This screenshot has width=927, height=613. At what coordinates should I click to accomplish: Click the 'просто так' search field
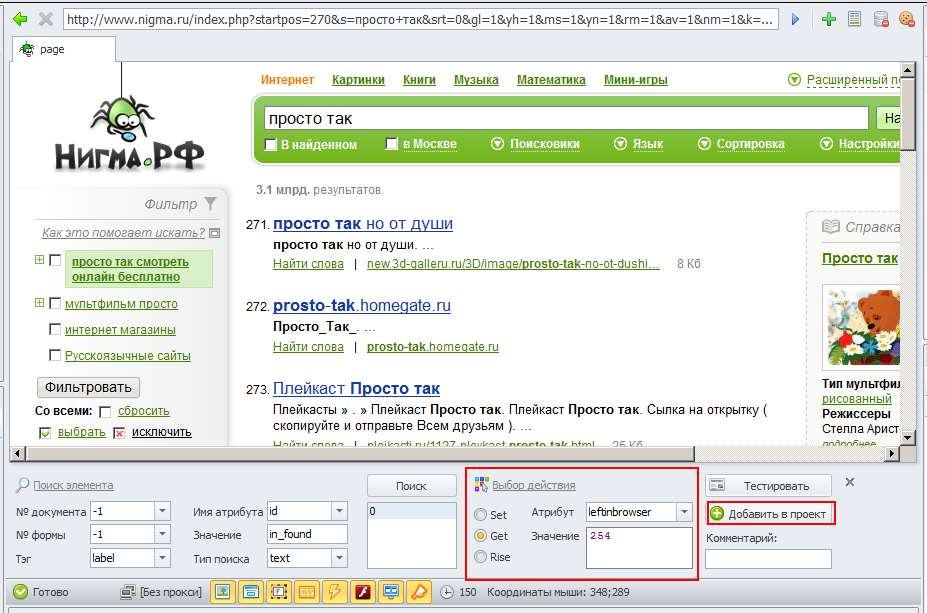click(x=566, y=118)
